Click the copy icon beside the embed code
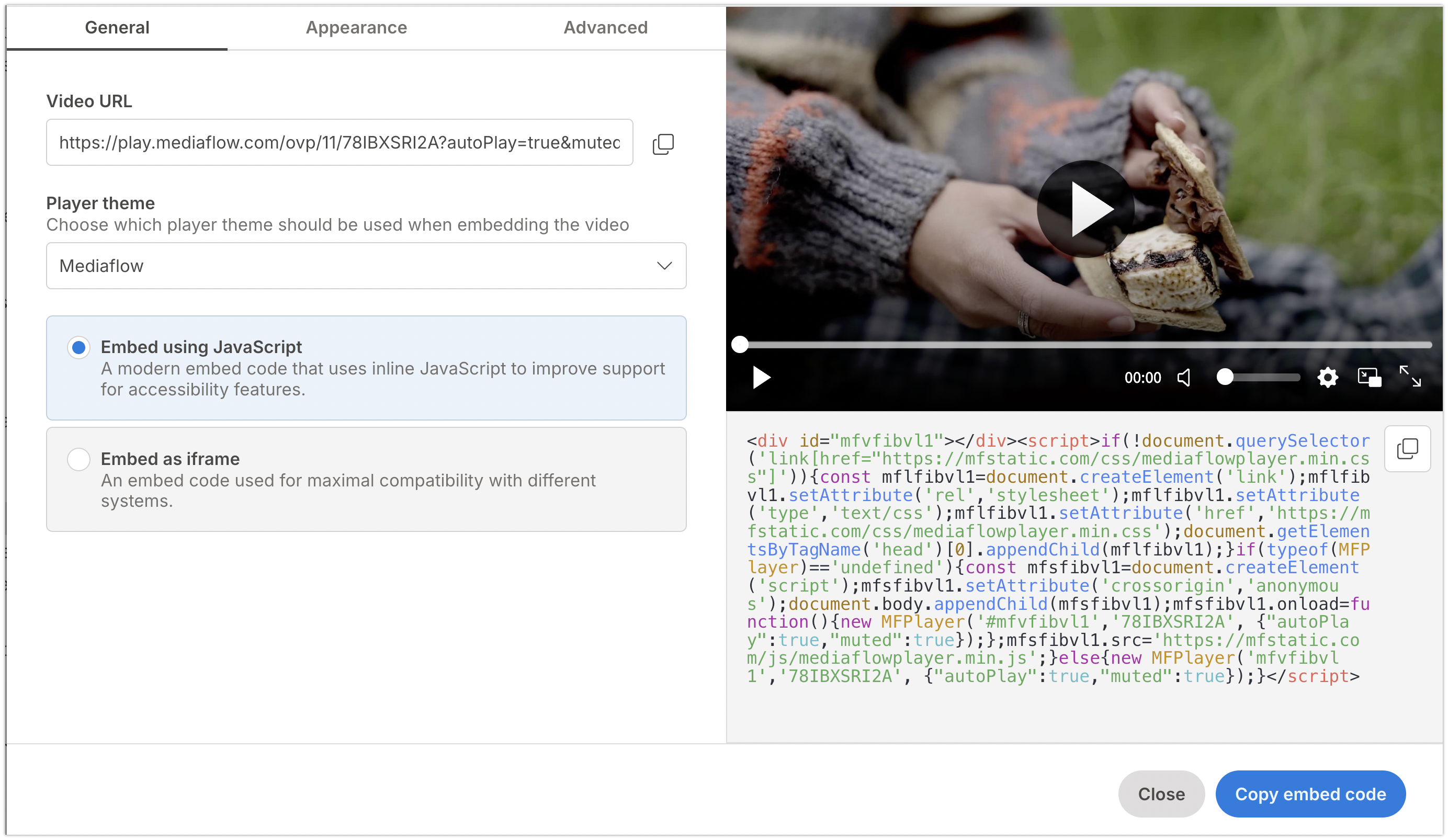 point(1407,449)
